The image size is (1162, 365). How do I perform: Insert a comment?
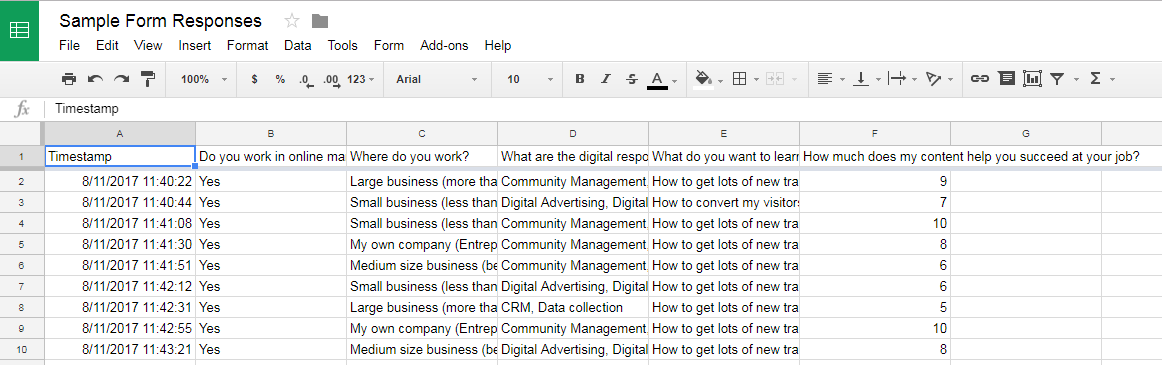[x=1006, y=79]
